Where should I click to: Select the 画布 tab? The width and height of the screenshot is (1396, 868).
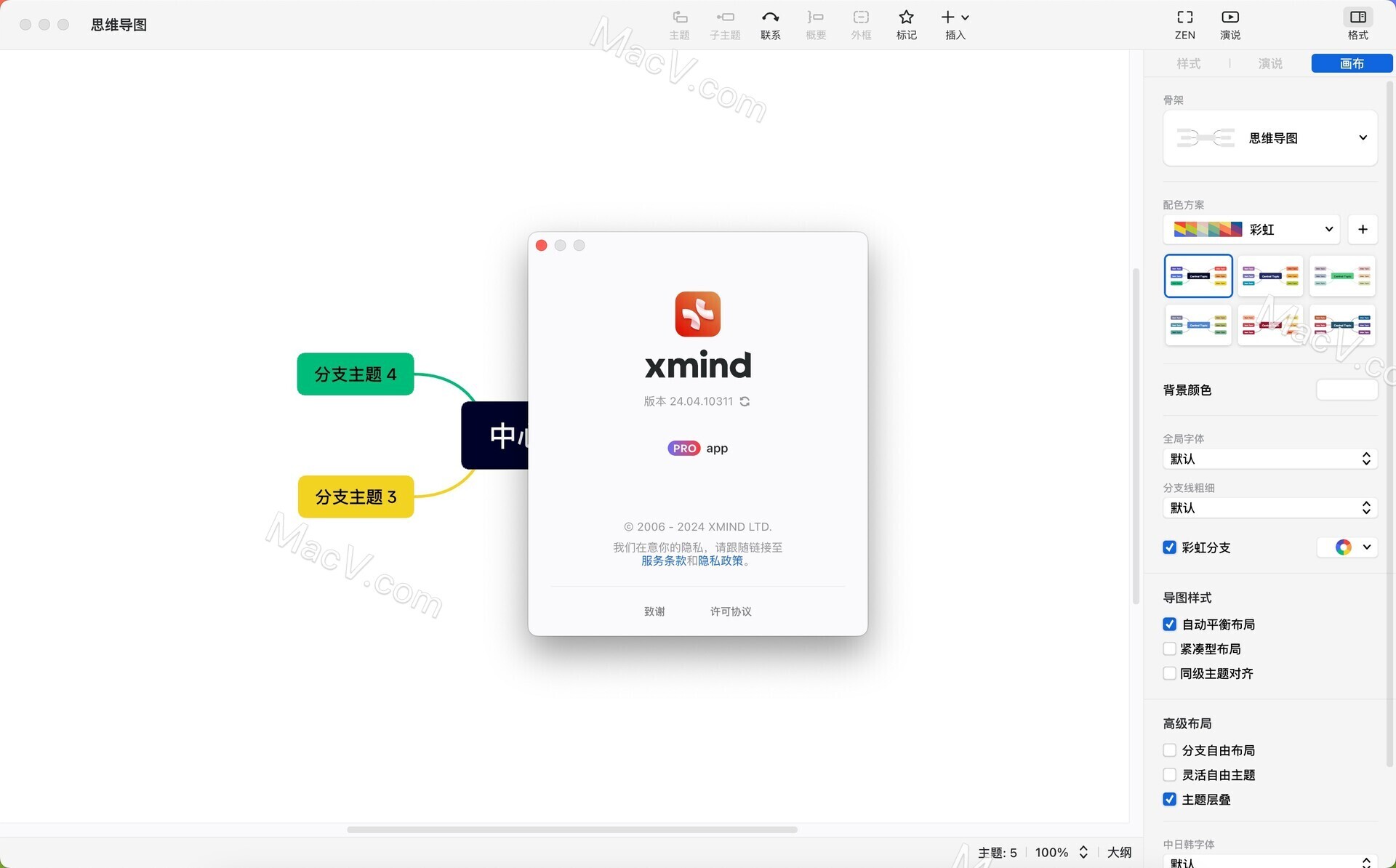[x=1352, y=64]
